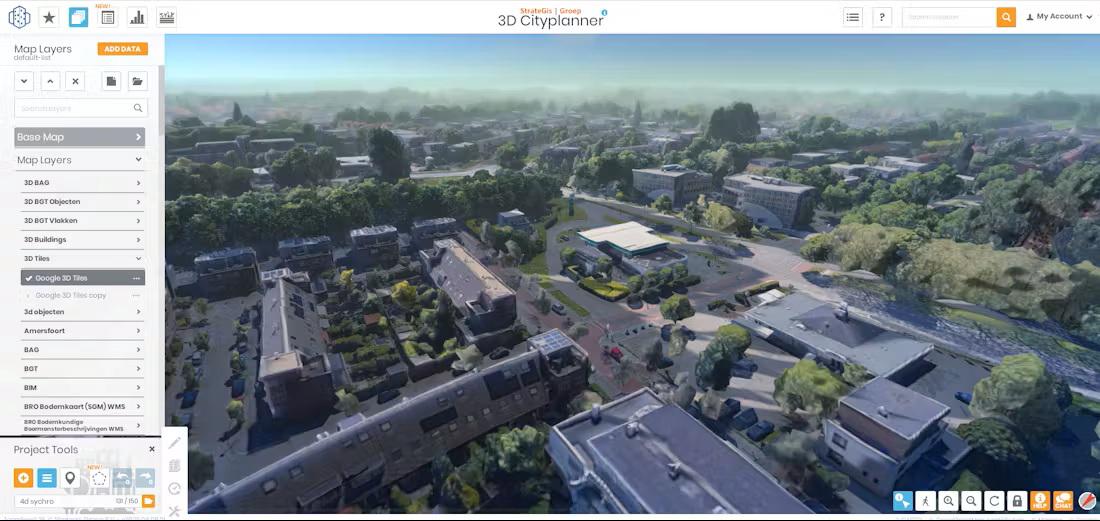1100x521 pixels.
Task: Open the chart statistics panel icon
Action: pos(137,17)
